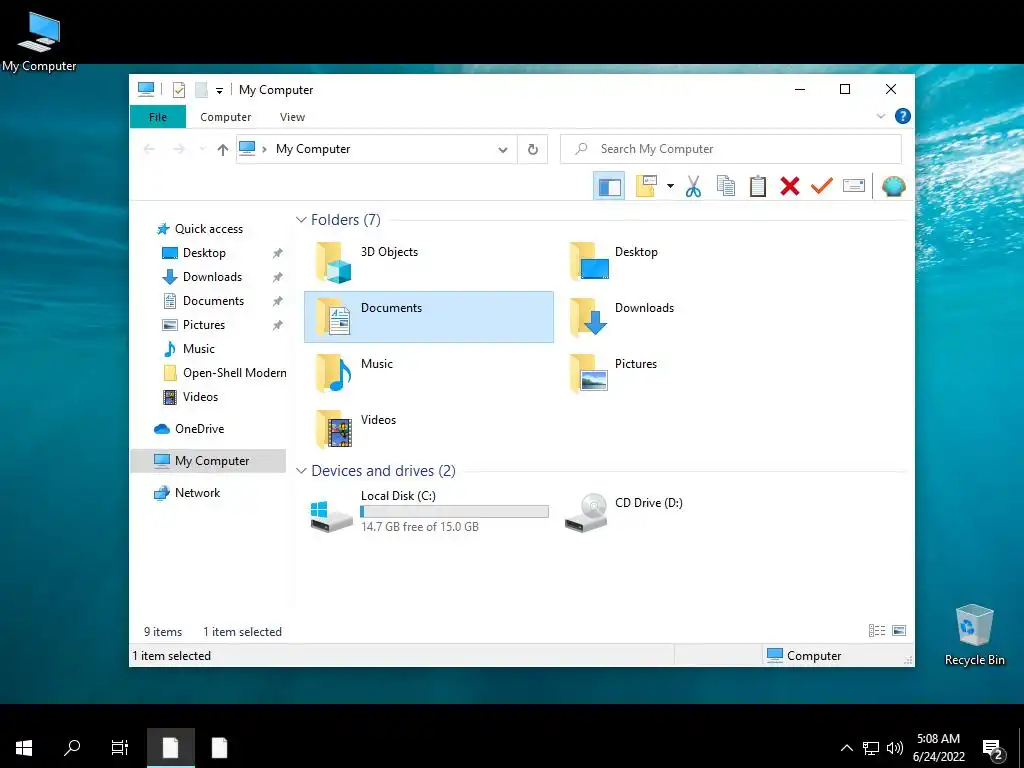Open the recent locations dropdown arrow
The height and width of the screenshot is (768, 1024).
point(202,150)
